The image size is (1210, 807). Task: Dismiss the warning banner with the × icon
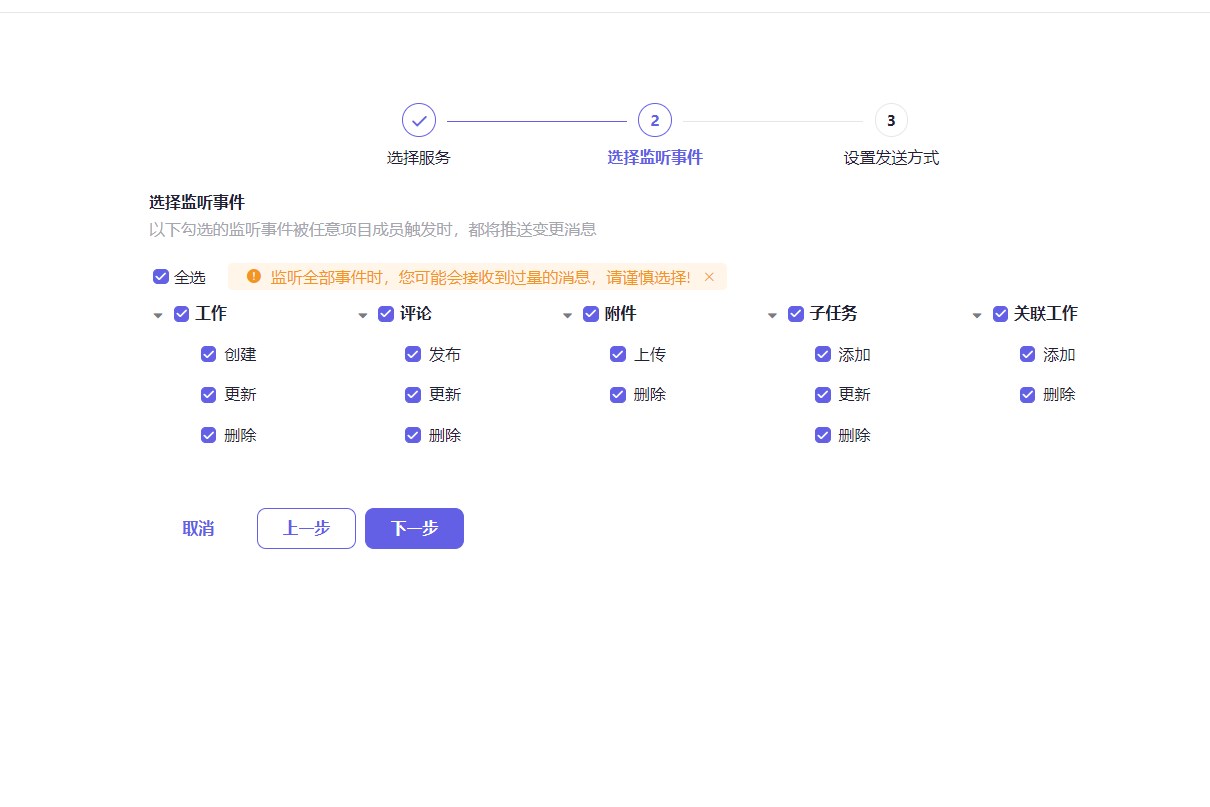tap(709, 277)
